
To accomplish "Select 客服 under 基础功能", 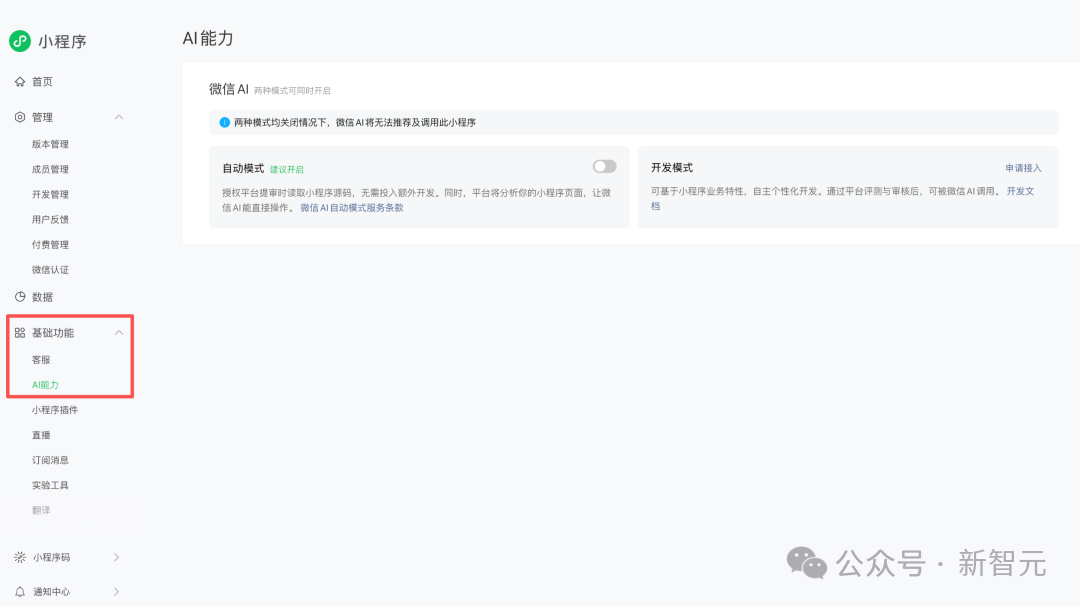I will click(x=41, y=359).
